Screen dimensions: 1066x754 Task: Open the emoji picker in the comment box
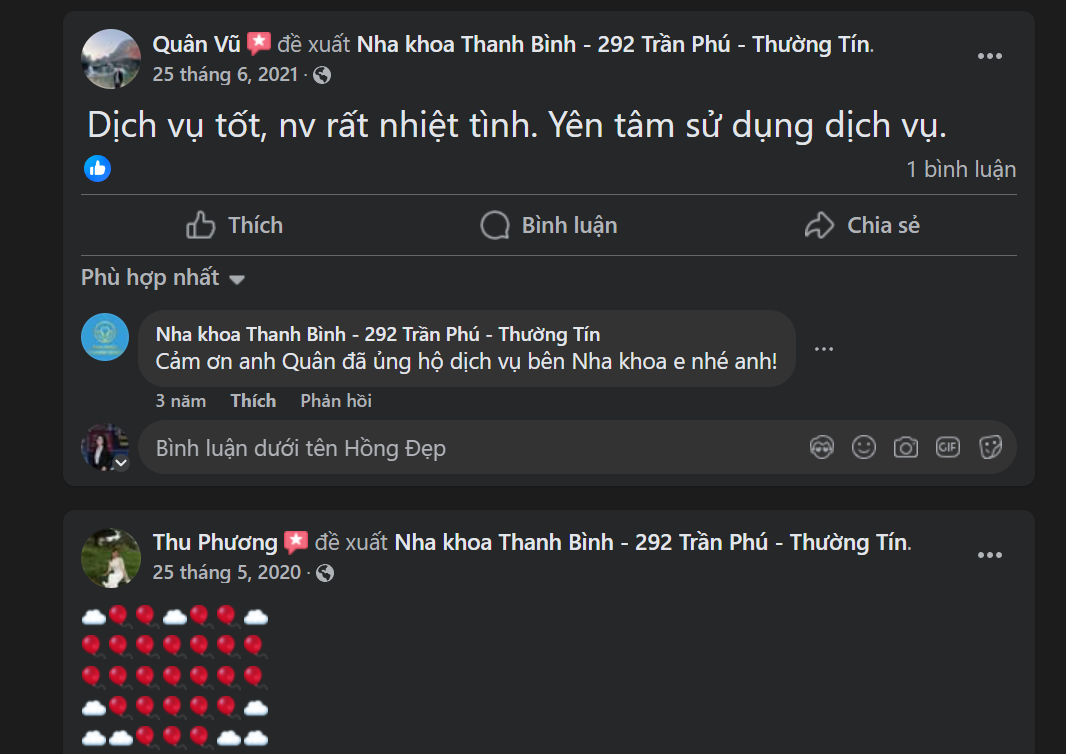click(x=864, y=448)
